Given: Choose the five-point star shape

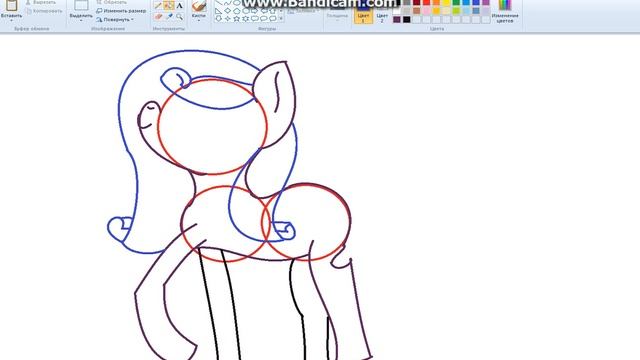Looking at the screenshot, I should pos(236,19).
